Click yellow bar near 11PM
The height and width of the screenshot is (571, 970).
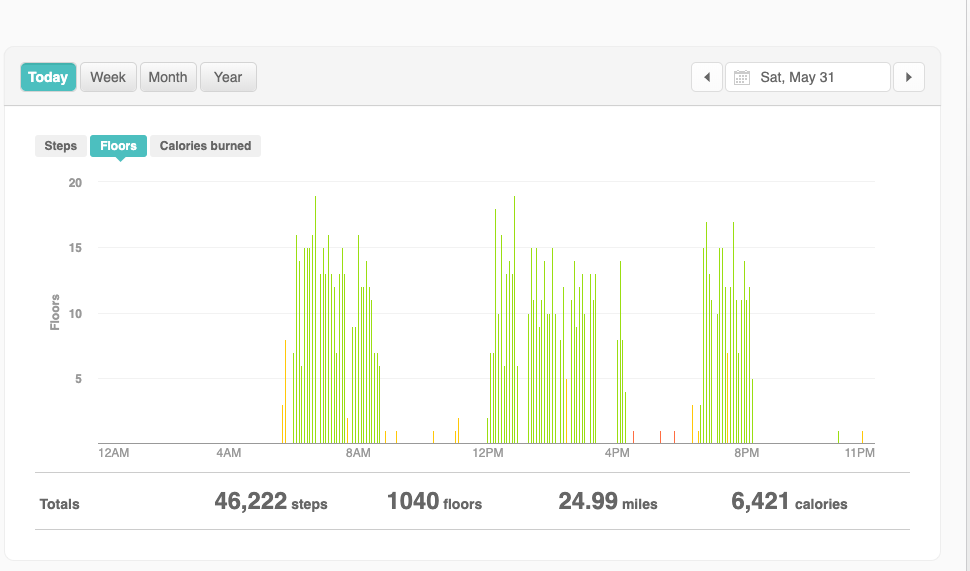point(862,437)
